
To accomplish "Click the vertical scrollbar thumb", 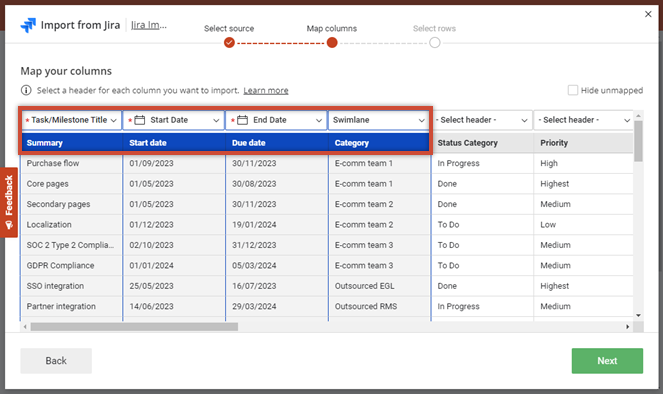I will pos(638,141).
